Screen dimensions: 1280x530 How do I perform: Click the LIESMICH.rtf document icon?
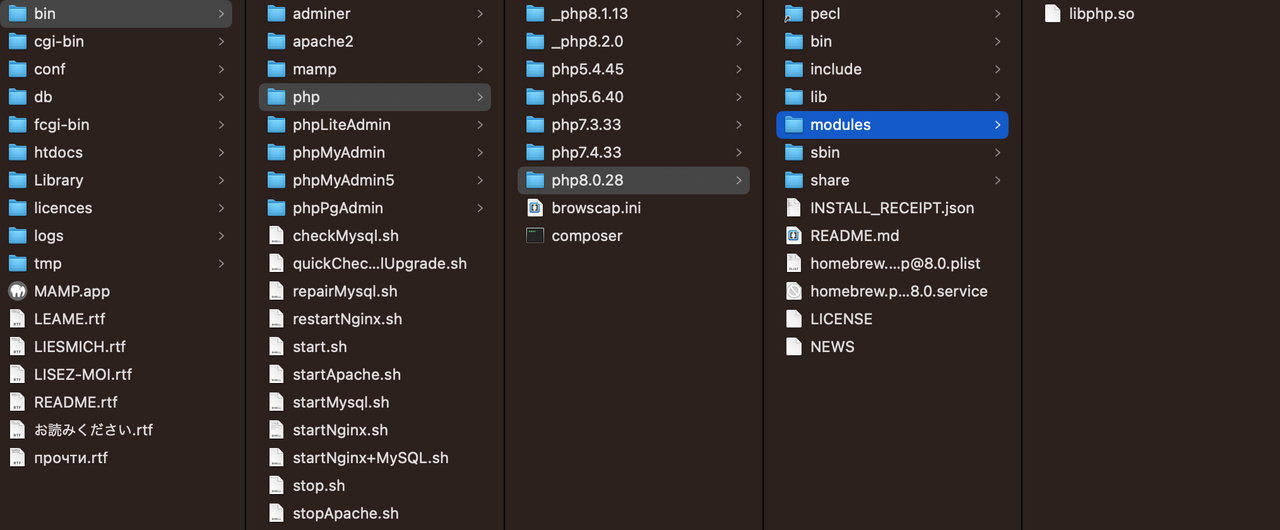pyautogui.click(x=17, y=347)
